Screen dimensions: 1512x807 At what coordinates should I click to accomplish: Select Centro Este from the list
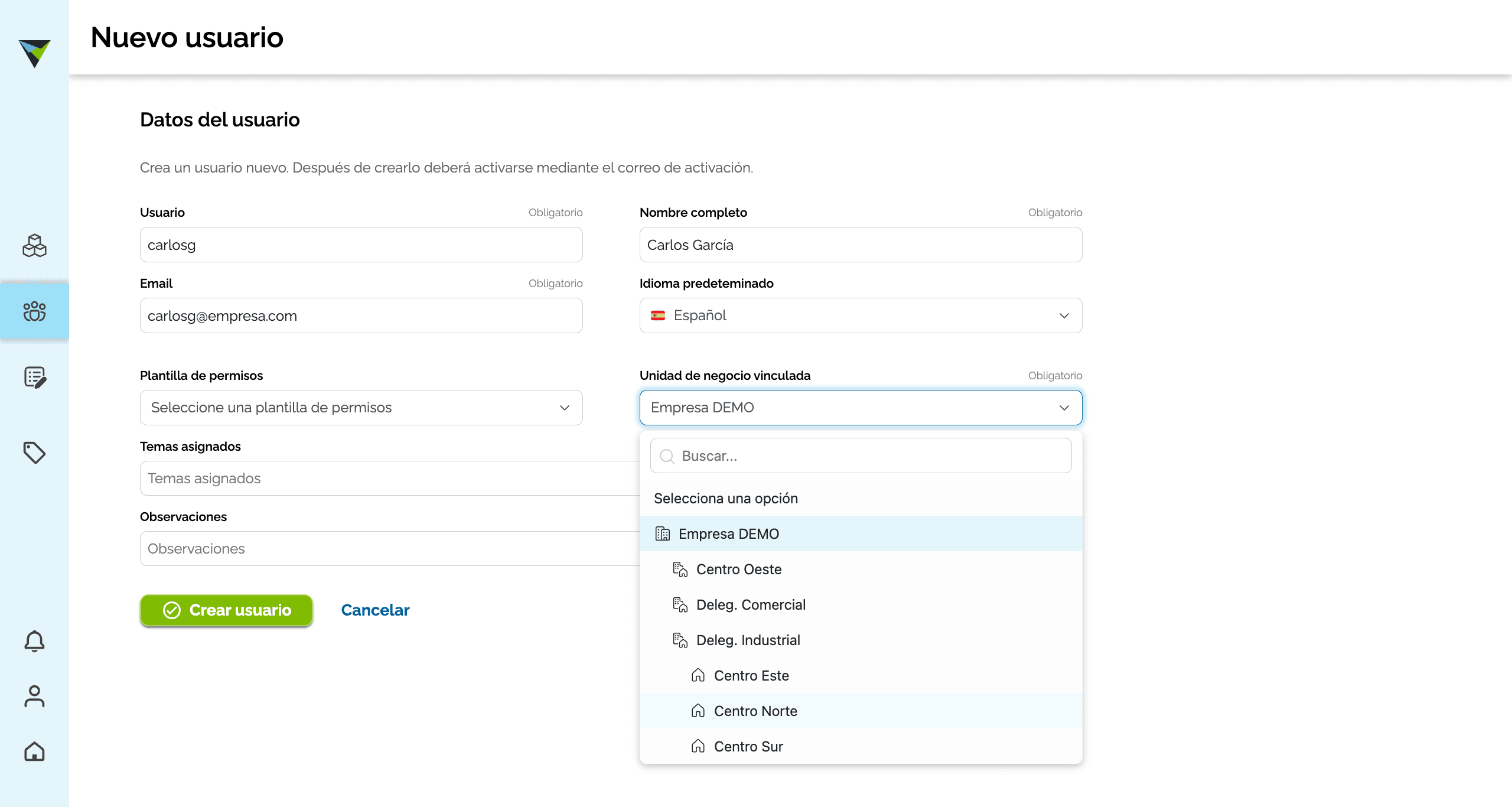point(861,675)
